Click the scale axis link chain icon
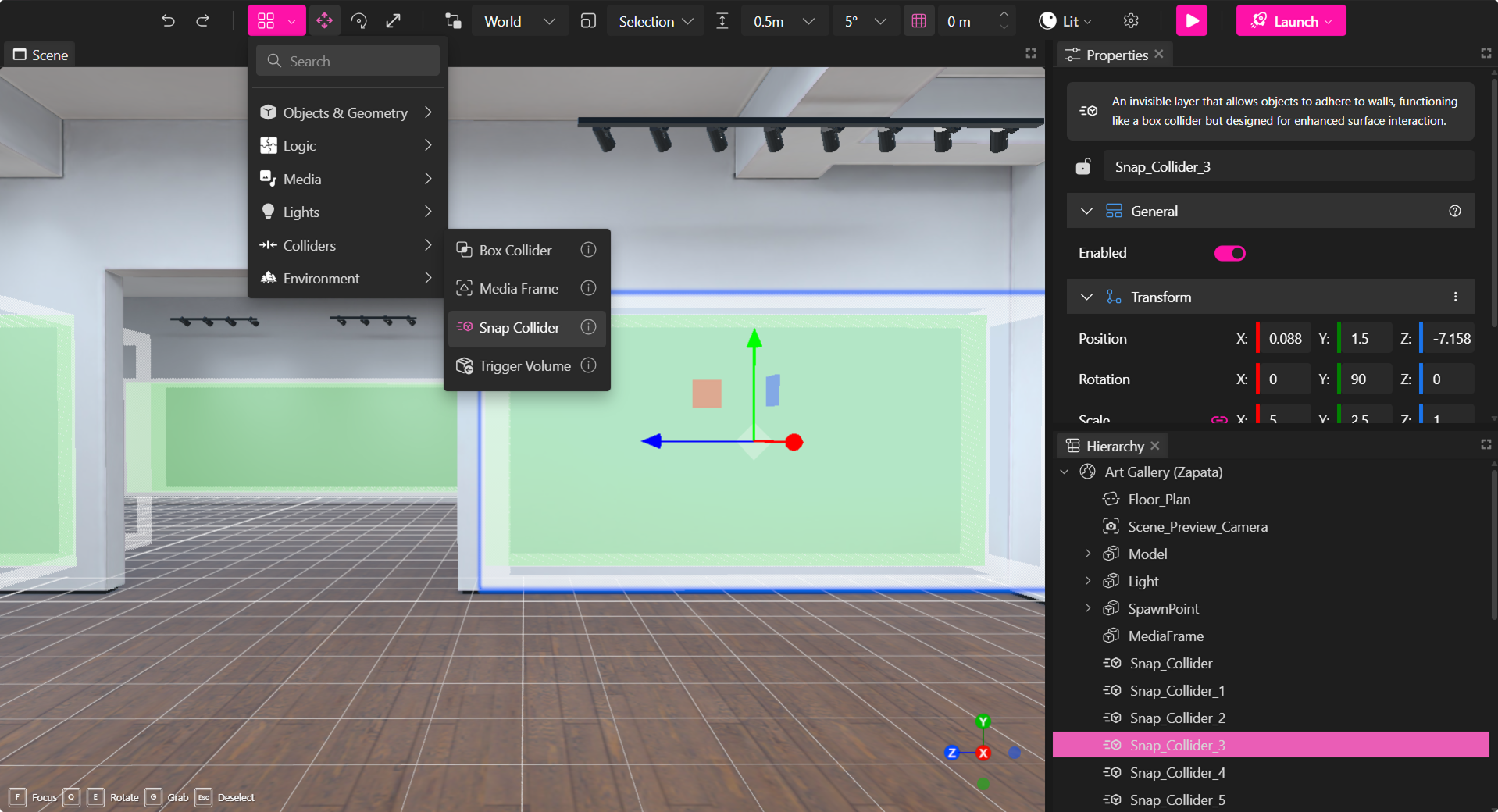 pos(1218,419)
